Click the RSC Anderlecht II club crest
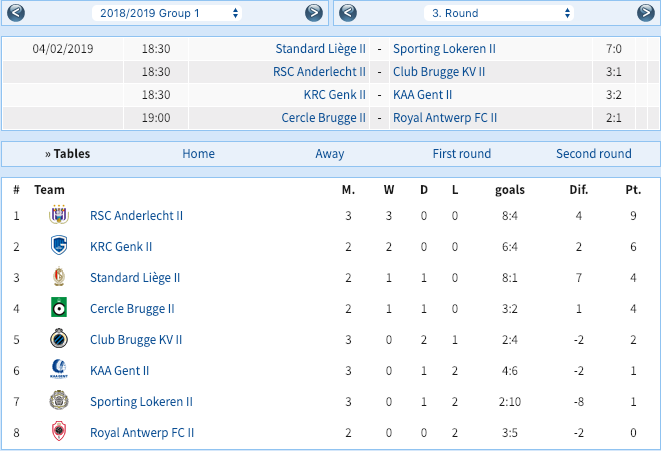Viewport: 661px width, 451px height. pos(59,215)
